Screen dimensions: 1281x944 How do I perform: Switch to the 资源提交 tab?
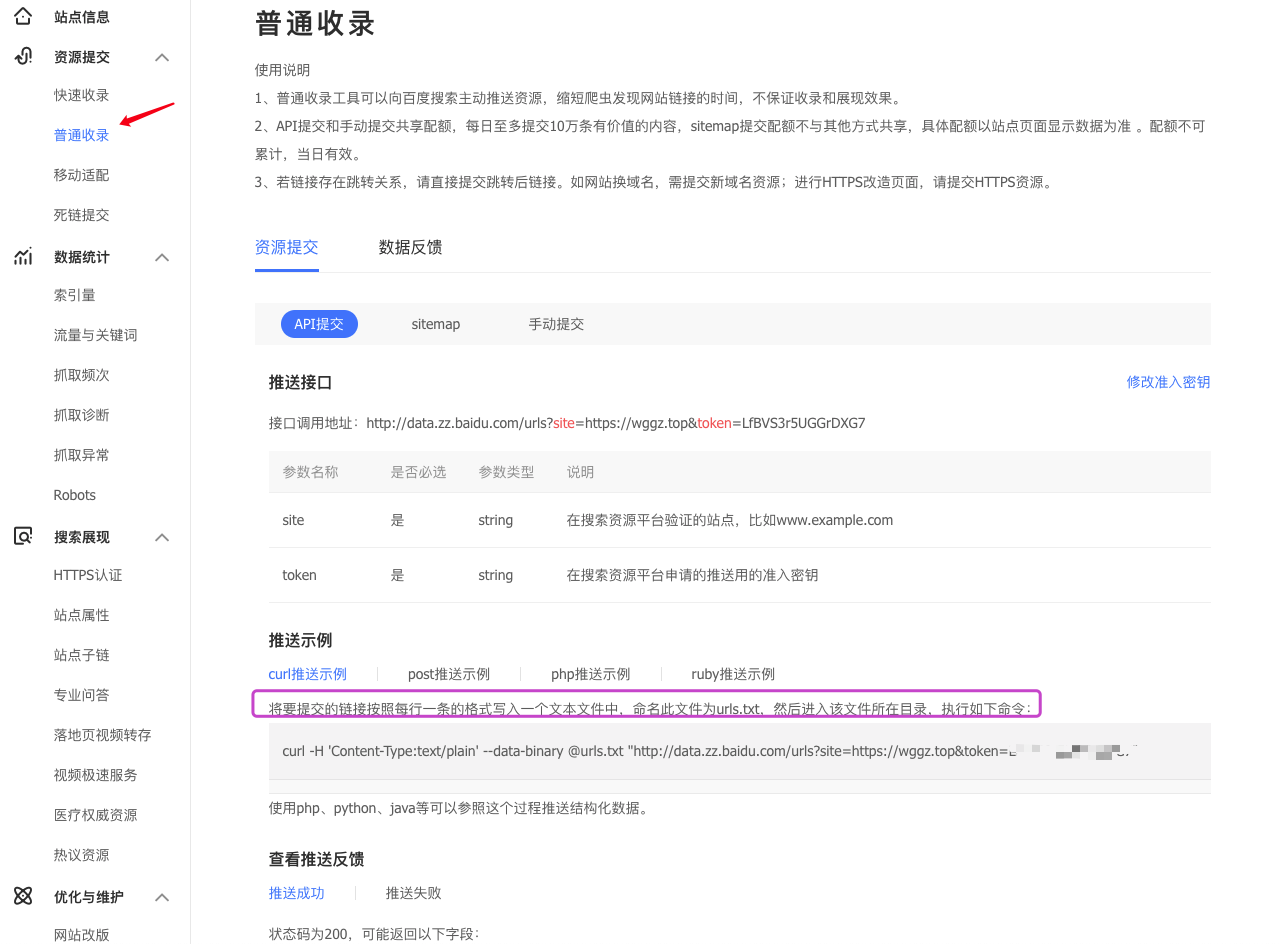point(287,247)
